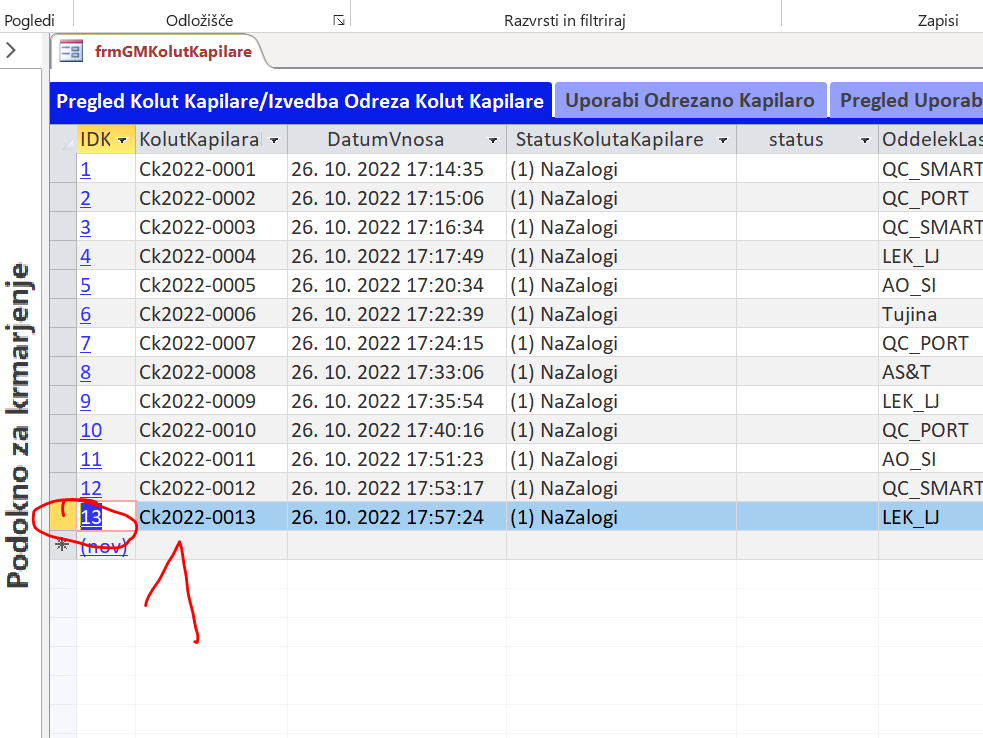Open record link 12
Viewport: 983px width, 738px height.
coord(91,488)
